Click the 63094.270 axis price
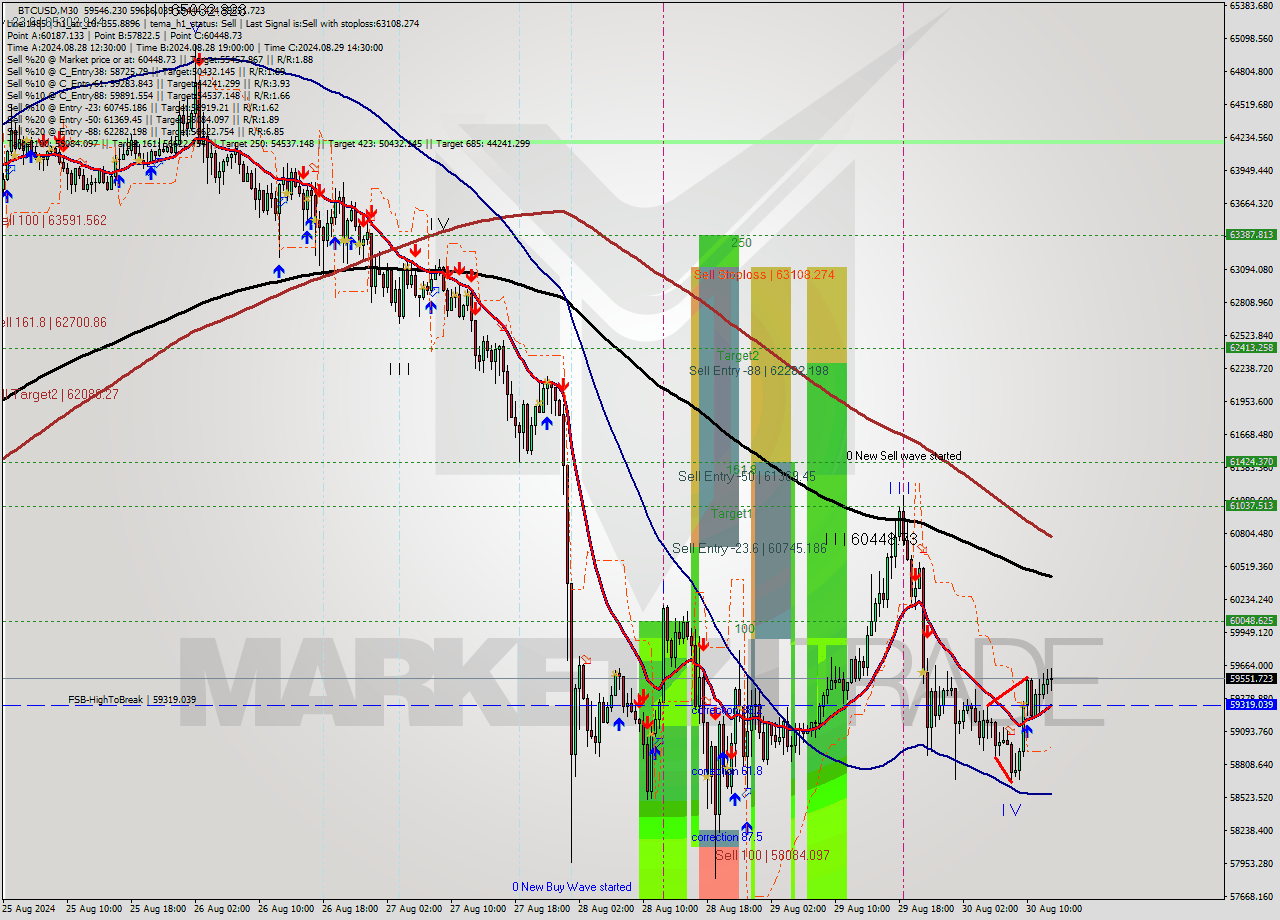The image size is (1280, 920). coord(1251,270)
